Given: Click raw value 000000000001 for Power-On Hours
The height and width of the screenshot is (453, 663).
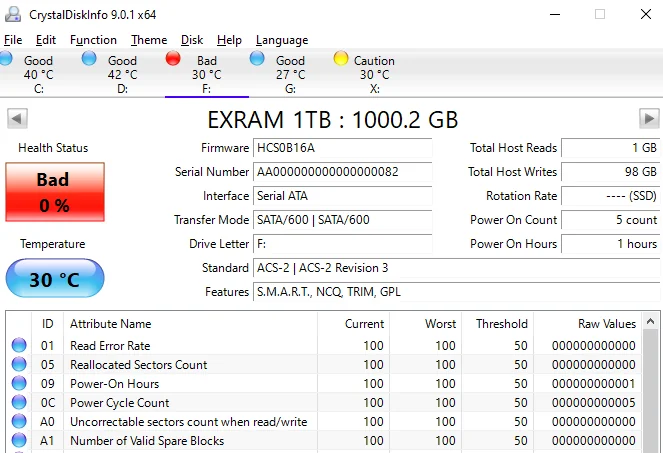Looking at the screenshot, I should point(594,384).
